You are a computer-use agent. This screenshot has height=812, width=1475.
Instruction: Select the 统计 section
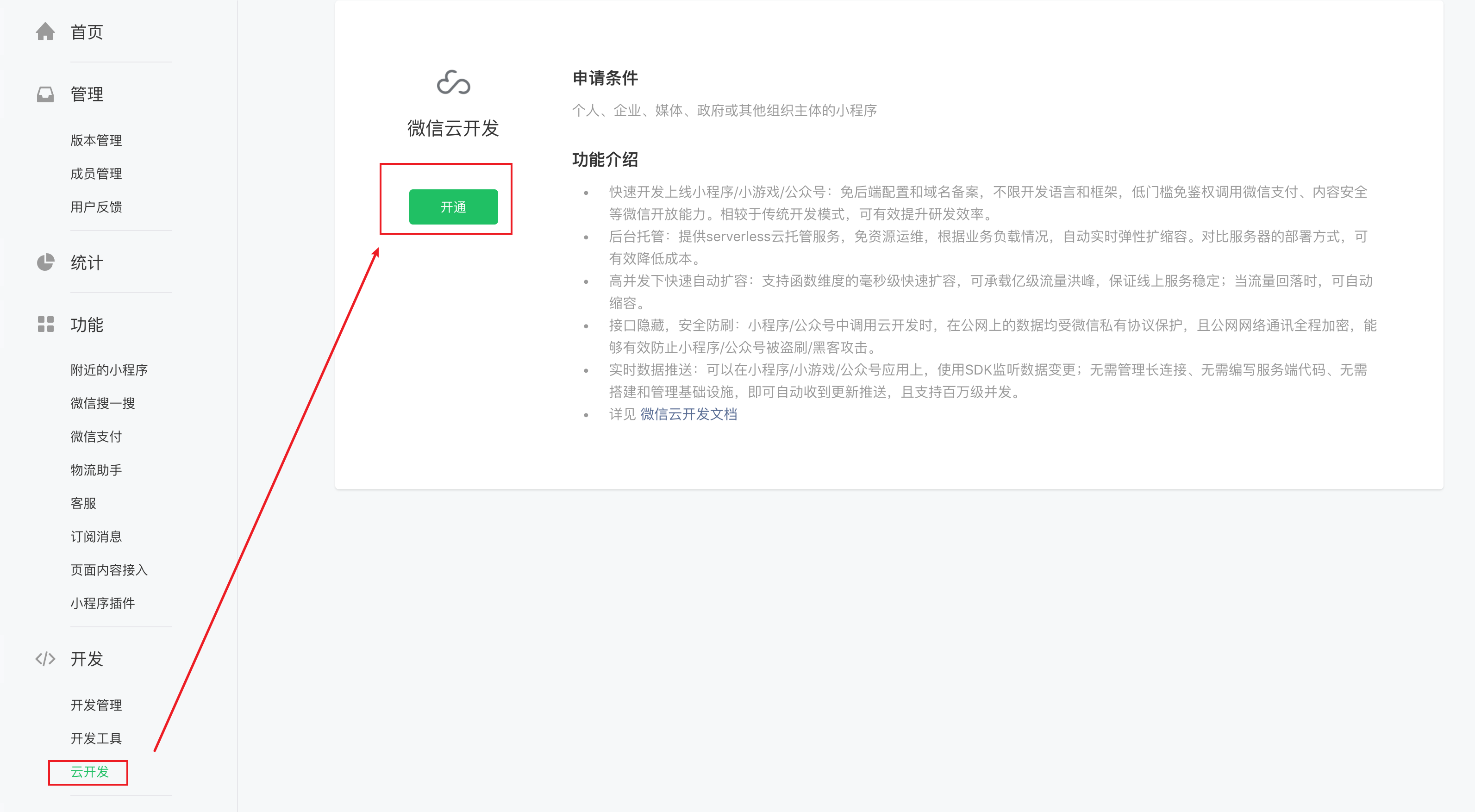(x=87, y=263)
